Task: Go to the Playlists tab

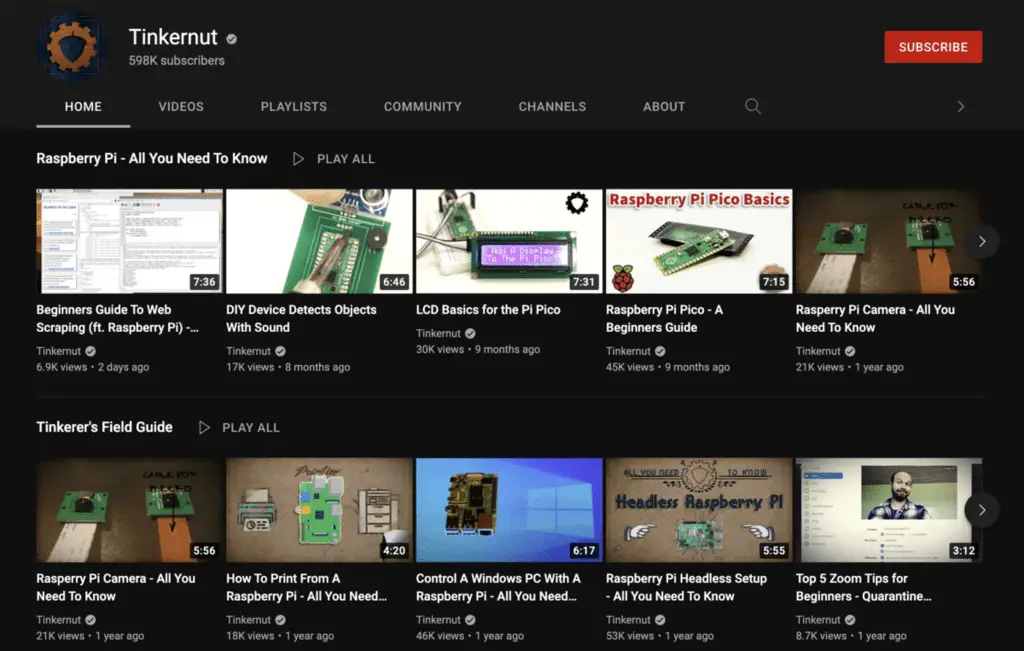Action: [x=294, y=106]
